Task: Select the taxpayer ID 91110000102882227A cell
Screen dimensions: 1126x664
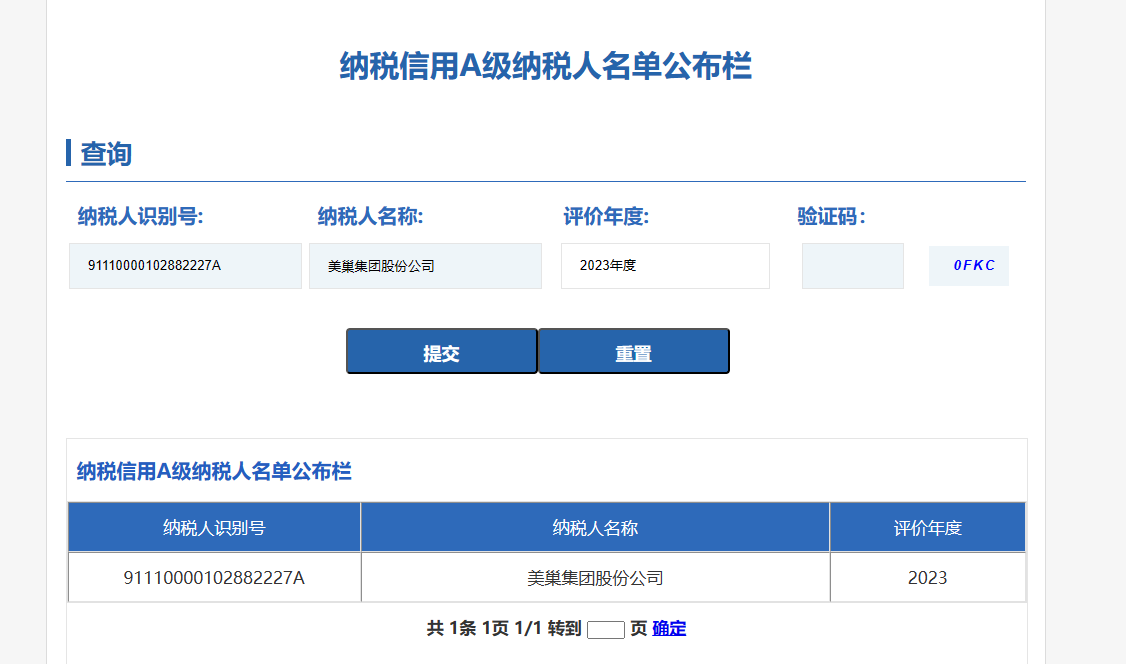Action: tap(213, 577)
